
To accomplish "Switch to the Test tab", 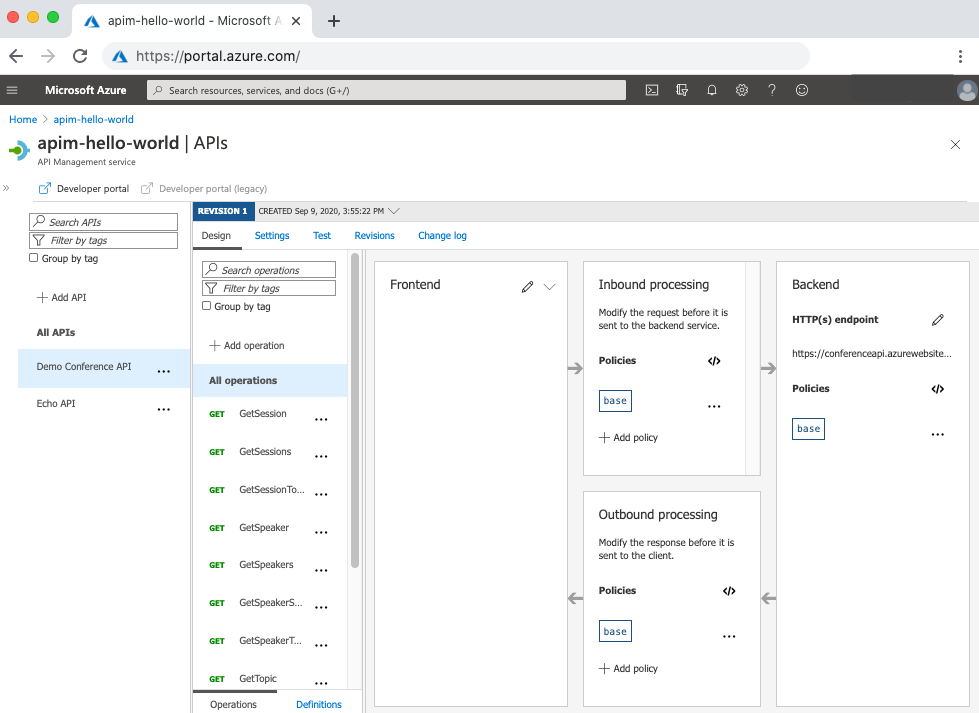I will tap(322, 235).
